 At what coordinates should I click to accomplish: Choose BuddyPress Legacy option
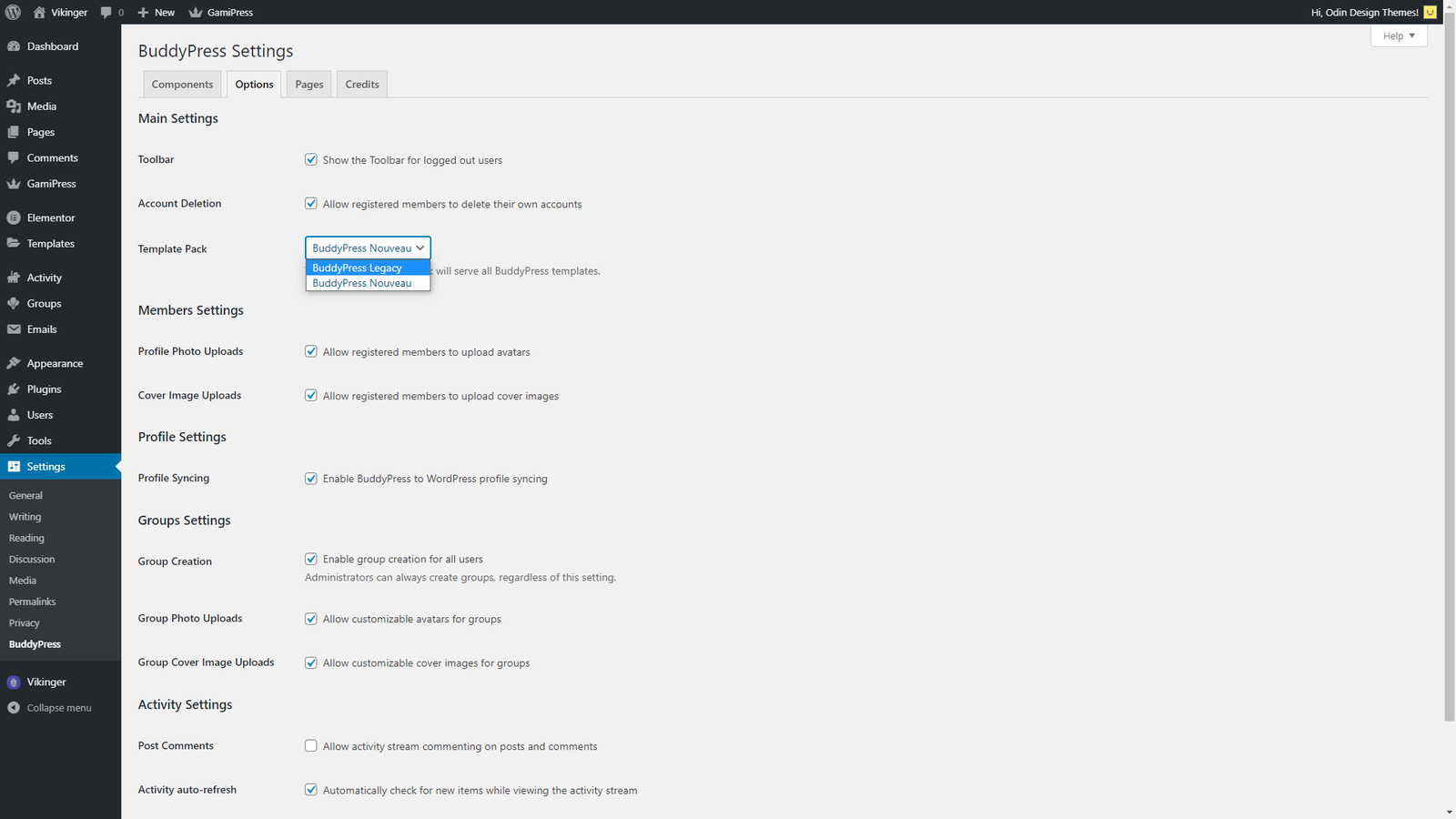(368, 268)
